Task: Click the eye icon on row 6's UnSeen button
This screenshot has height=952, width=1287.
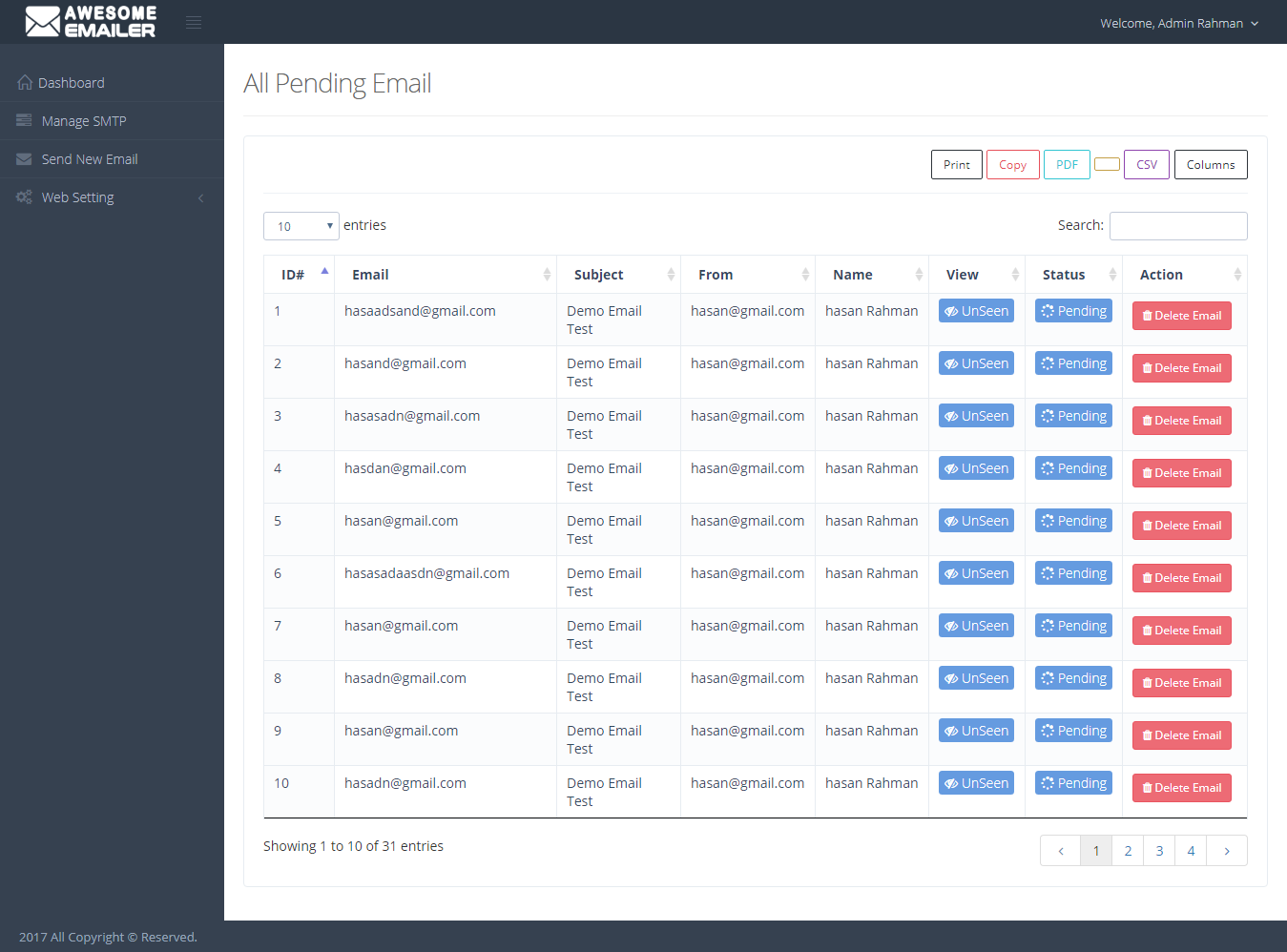Action: click(x=953, y=572)
